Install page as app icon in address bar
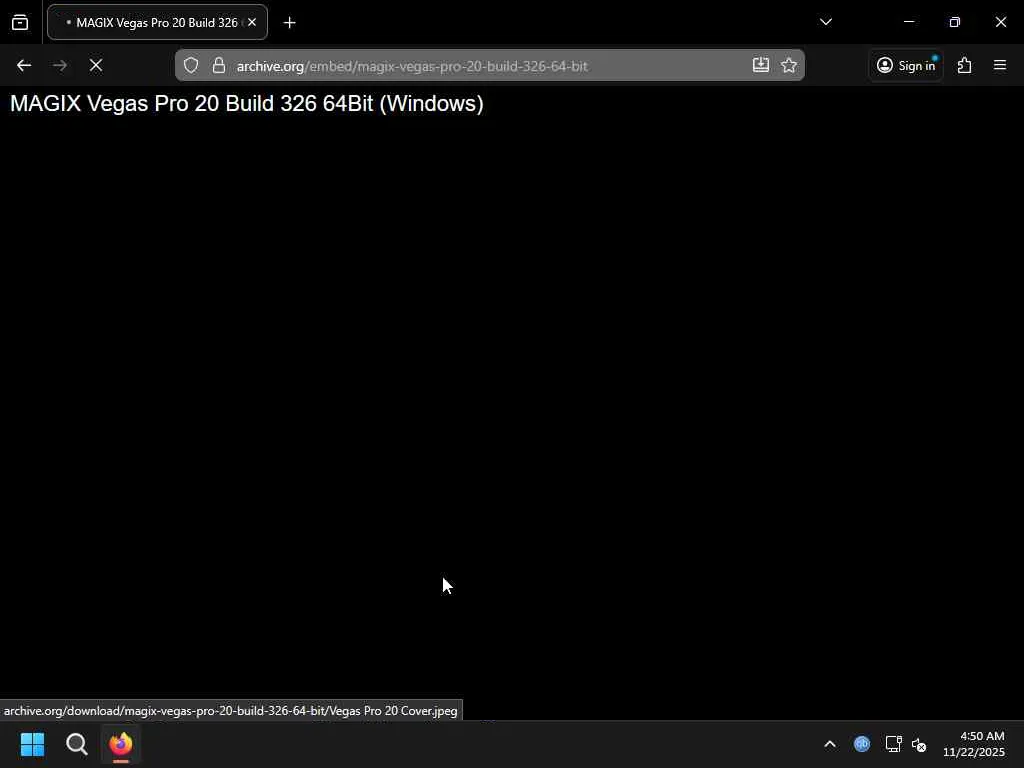 pos(760,65)
